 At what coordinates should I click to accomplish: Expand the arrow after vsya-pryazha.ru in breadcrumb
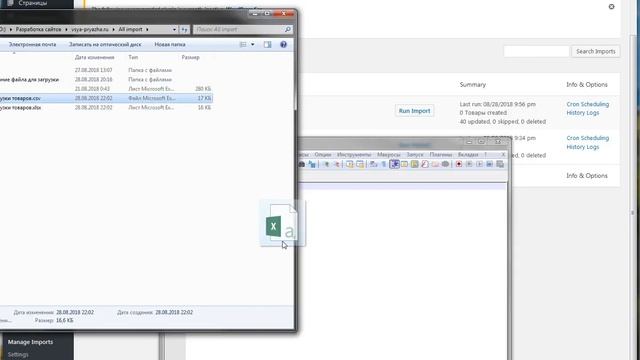(113, 29)
